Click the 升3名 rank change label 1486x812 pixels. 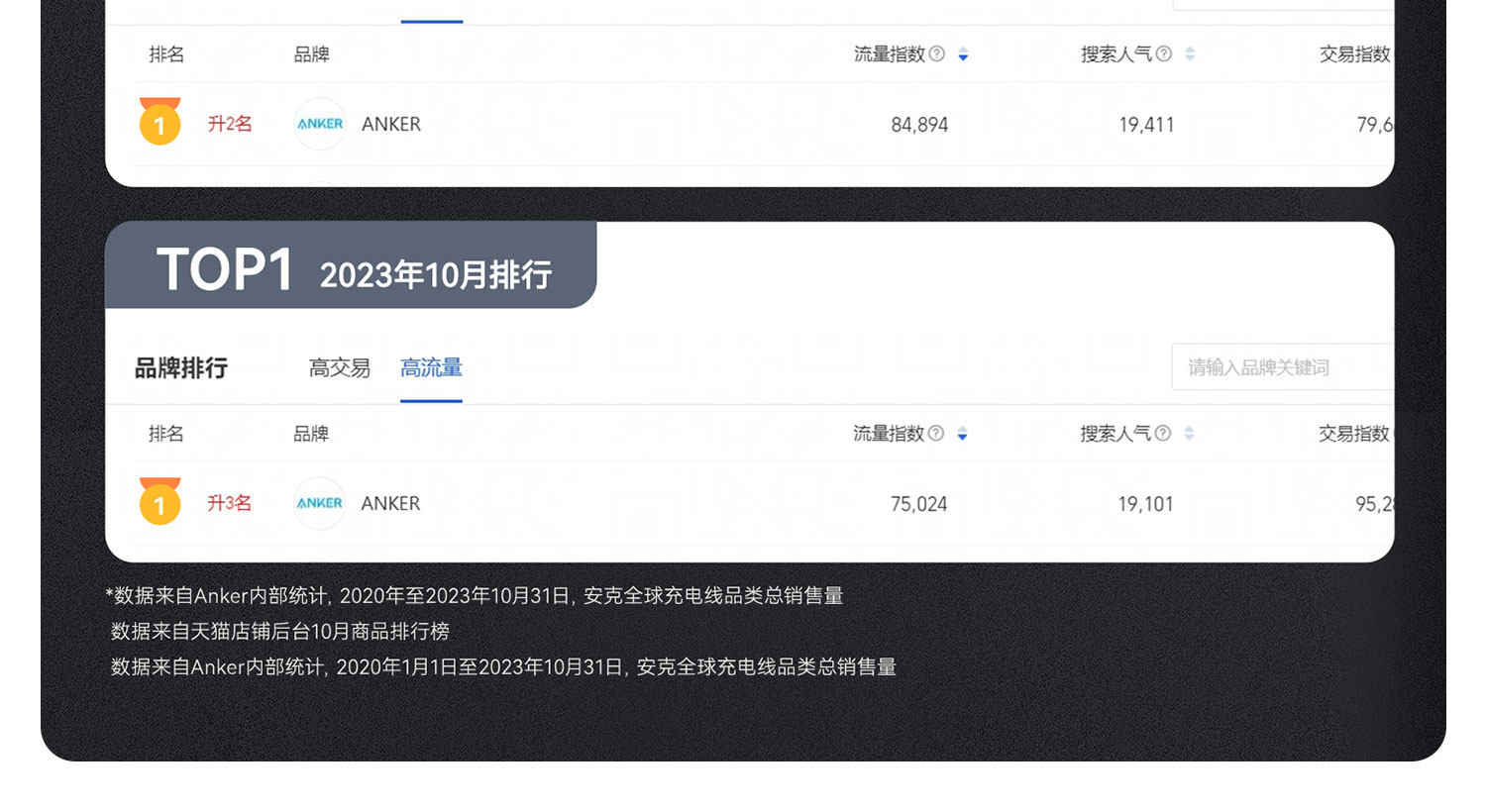pyautogui.click(x=229, y=503)
